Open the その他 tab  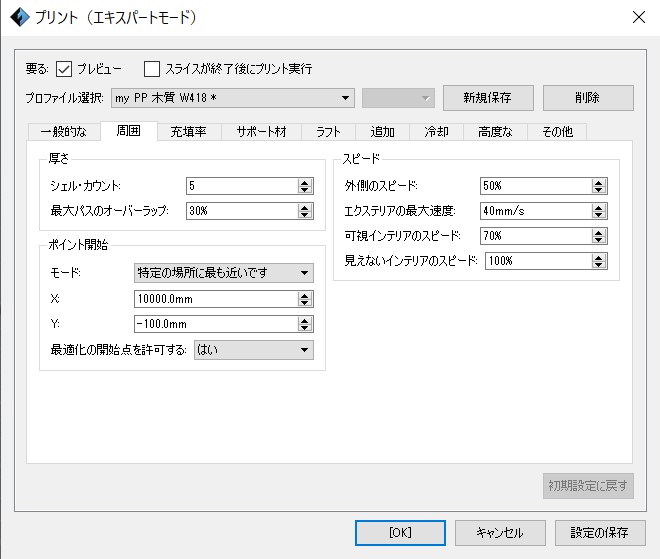(557, 132)
